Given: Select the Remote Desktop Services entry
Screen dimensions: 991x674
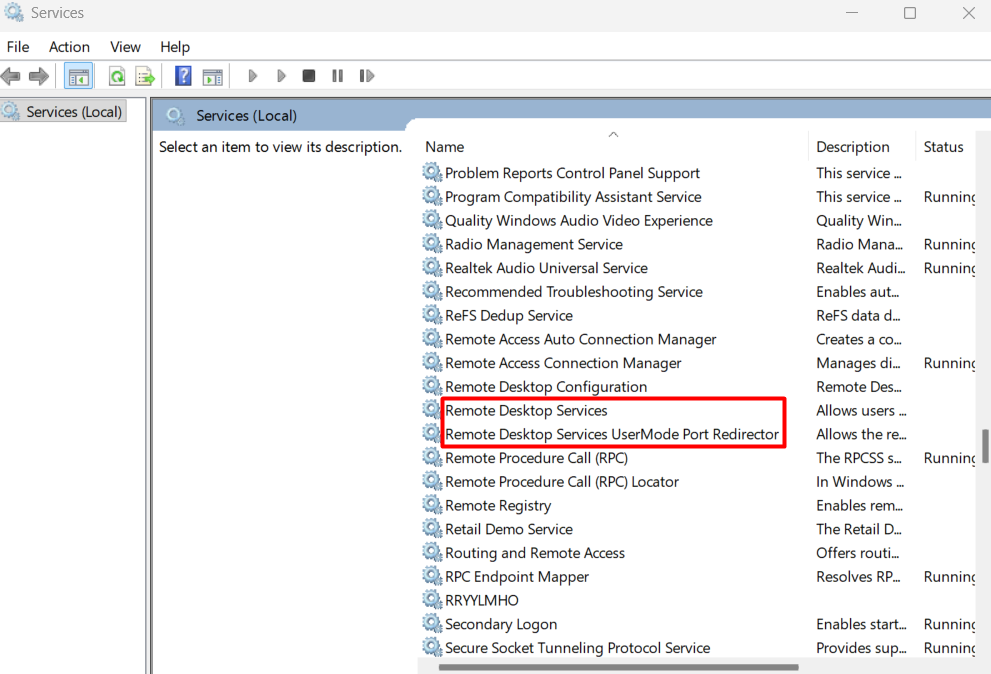Looking at the screenshot, I should tap(527, 410).
